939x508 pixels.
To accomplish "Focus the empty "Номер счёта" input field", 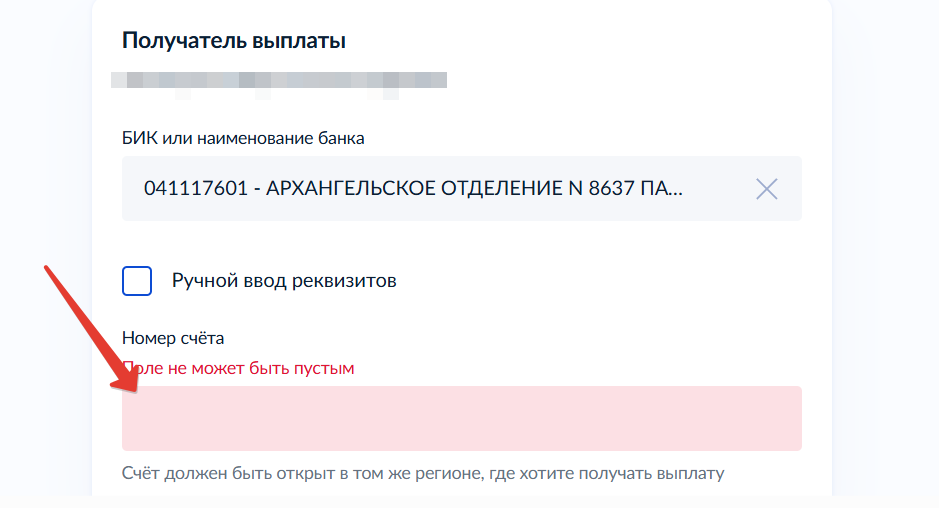I will (462, 419).
